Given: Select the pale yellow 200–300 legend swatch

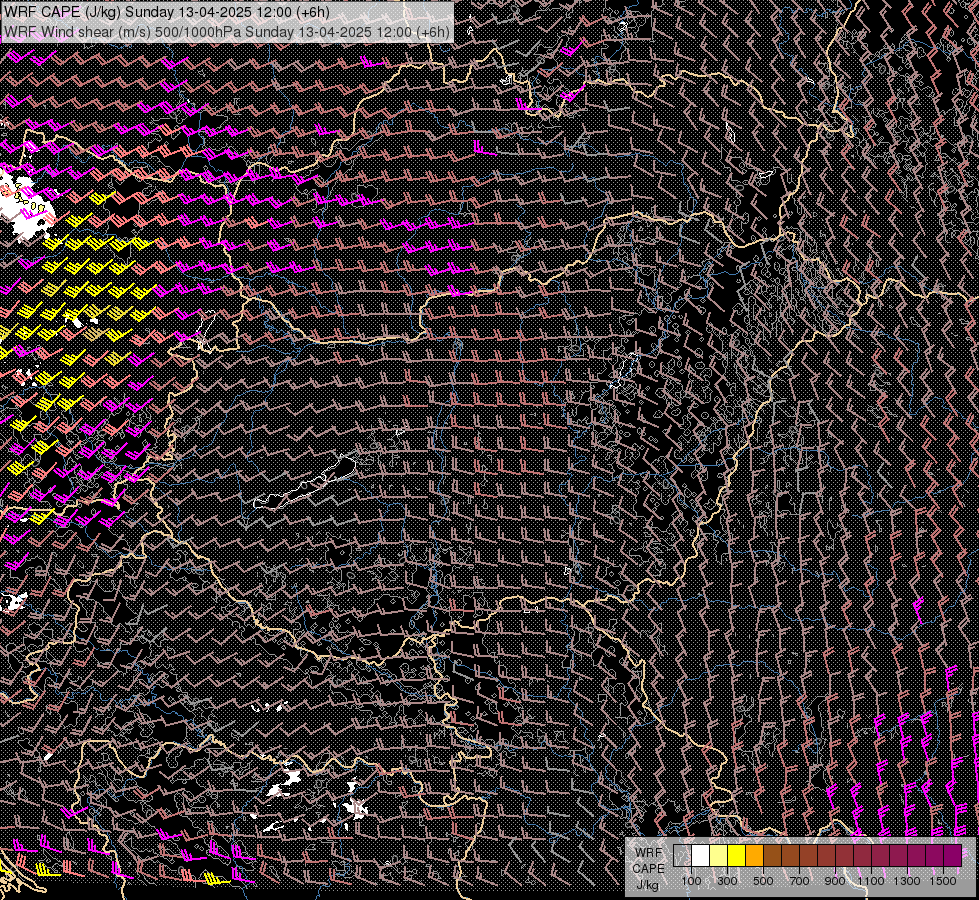Looking at the screenshot, I should pyautogui.click(x=719, y=856).
